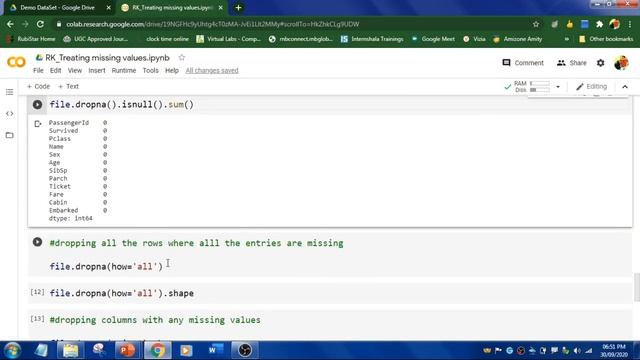Open the table of contents sidebar
This screenshot has width=640, height=360.
point(9,92)
